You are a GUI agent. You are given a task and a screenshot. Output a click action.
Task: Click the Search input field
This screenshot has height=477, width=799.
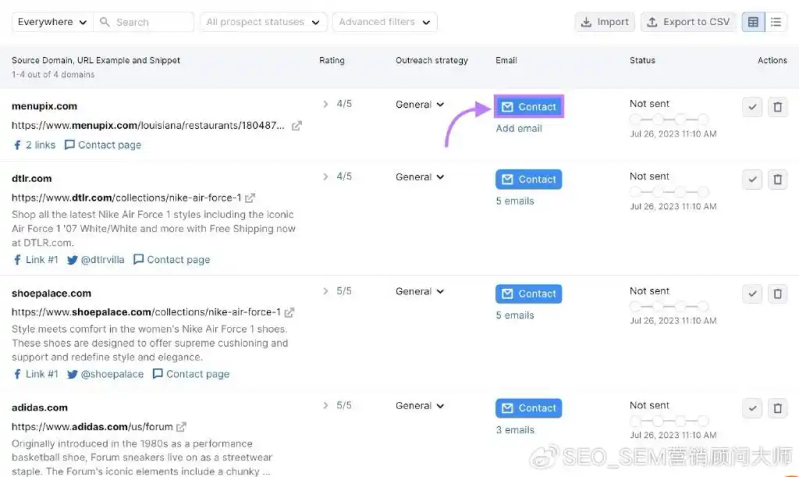point(150,22)
